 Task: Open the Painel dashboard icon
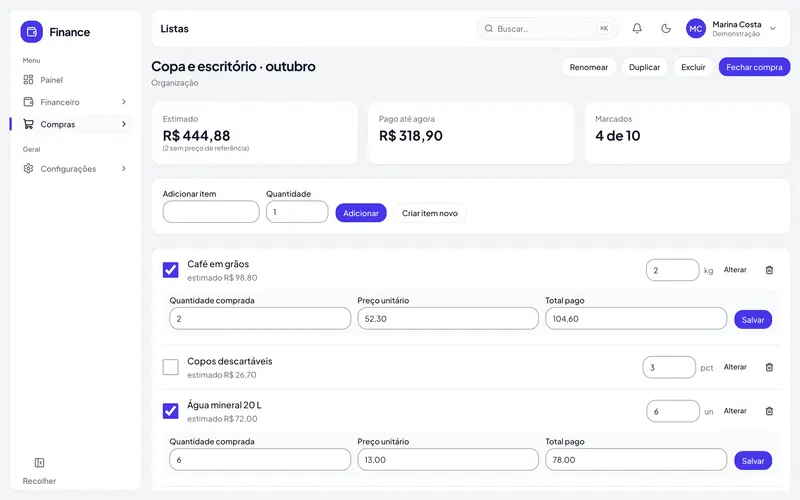pos(29,80)
